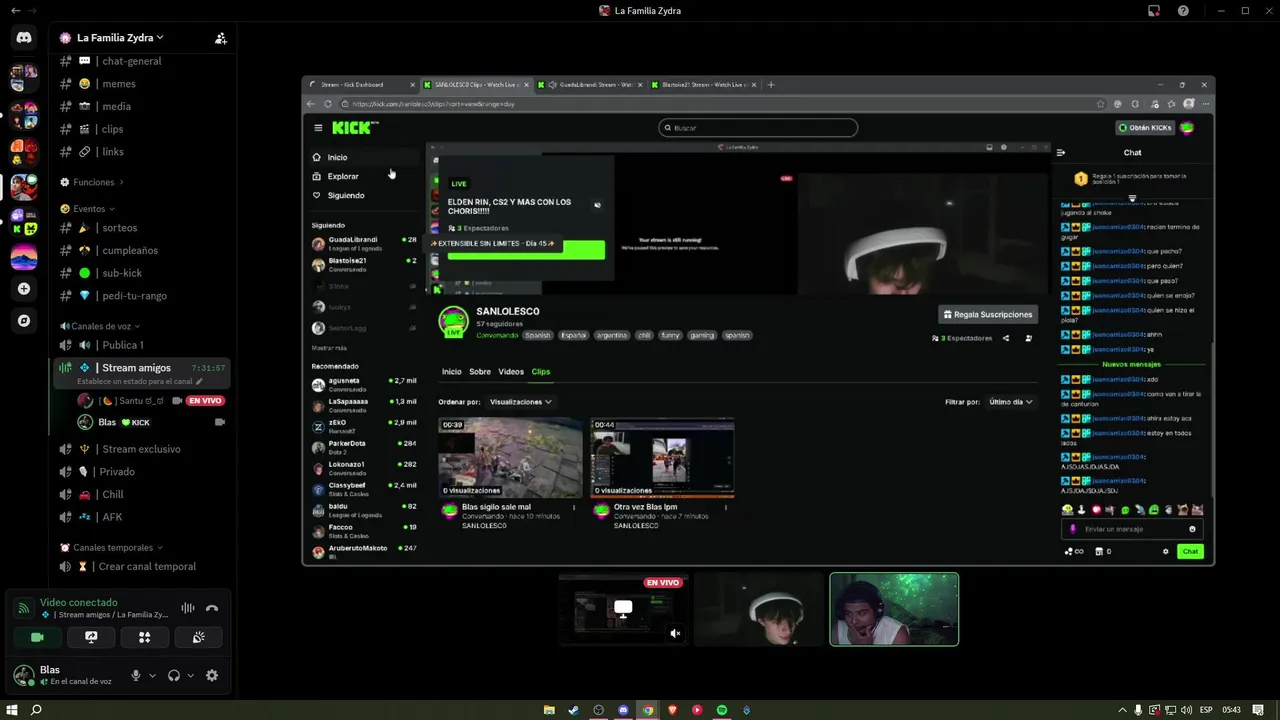This screenshot has width=1280, height=720.
Task: Open the Último día filter dropdown
Action: point(1010,402)
